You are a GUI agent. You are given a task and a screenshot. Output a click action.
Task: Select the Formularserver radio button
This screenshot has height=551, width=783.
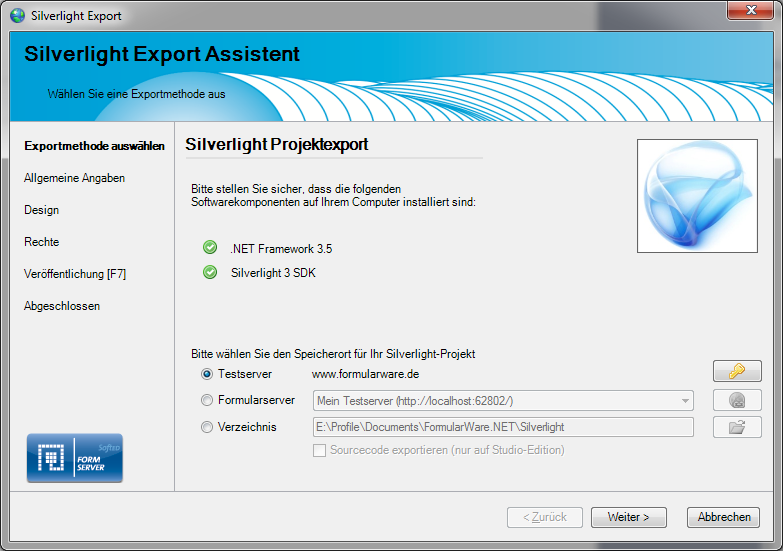coord(207,400)
